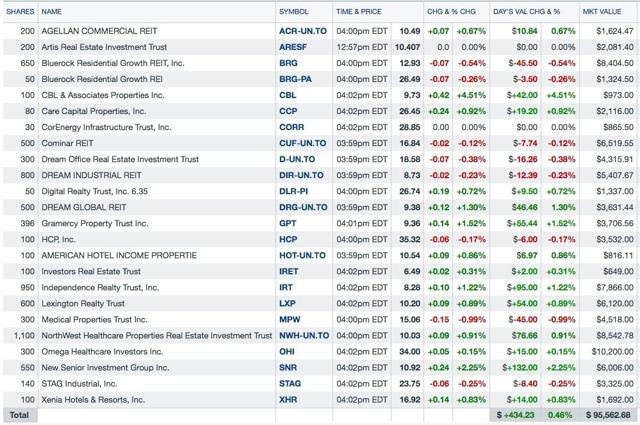The image size is (640, 425).
Task: Click total market value $ 95,562.68
Action: tap(609, 415)
